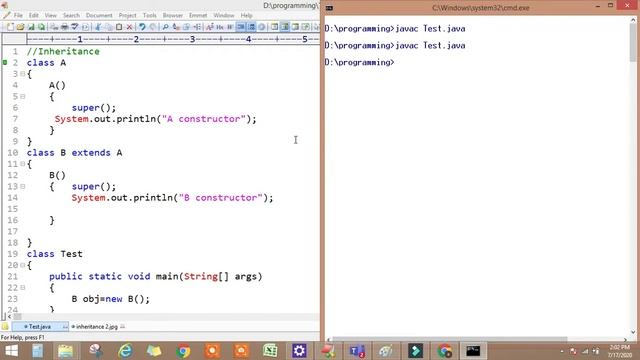
Task: Open the View menu
Action: 51,15
